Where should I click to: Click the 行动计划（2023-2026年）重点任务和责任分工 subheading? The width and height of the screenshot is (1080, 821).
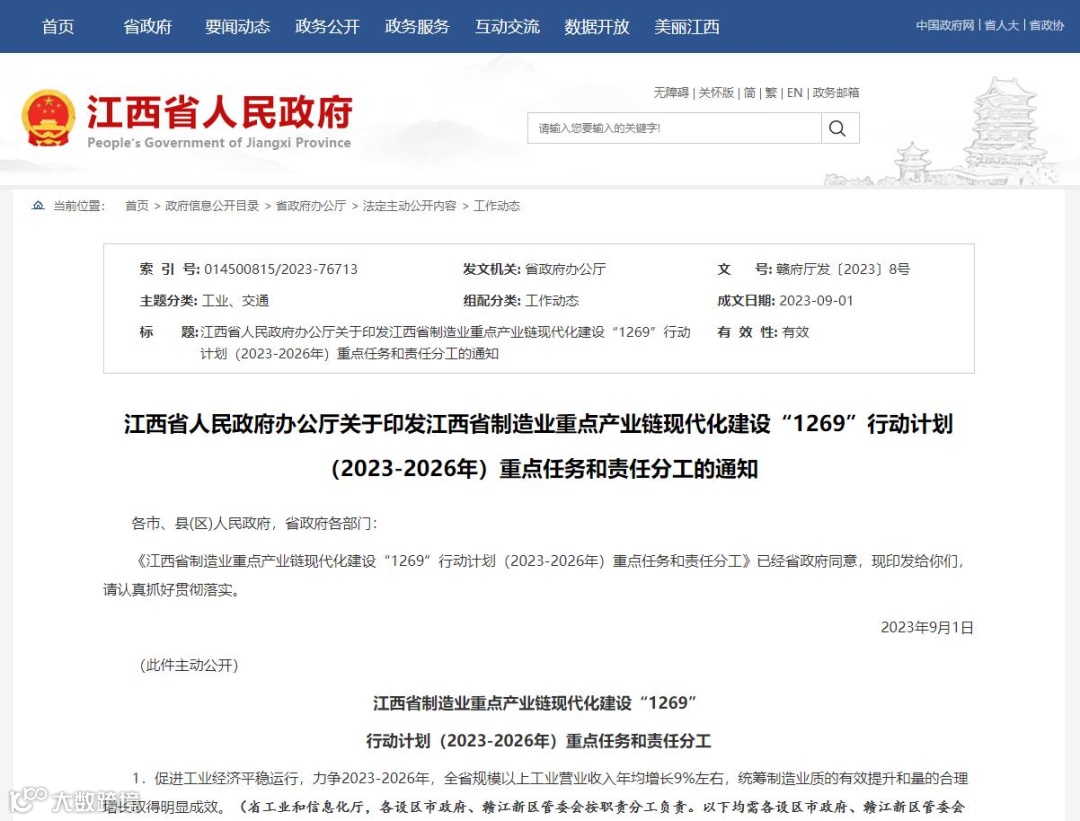point(538,741)
